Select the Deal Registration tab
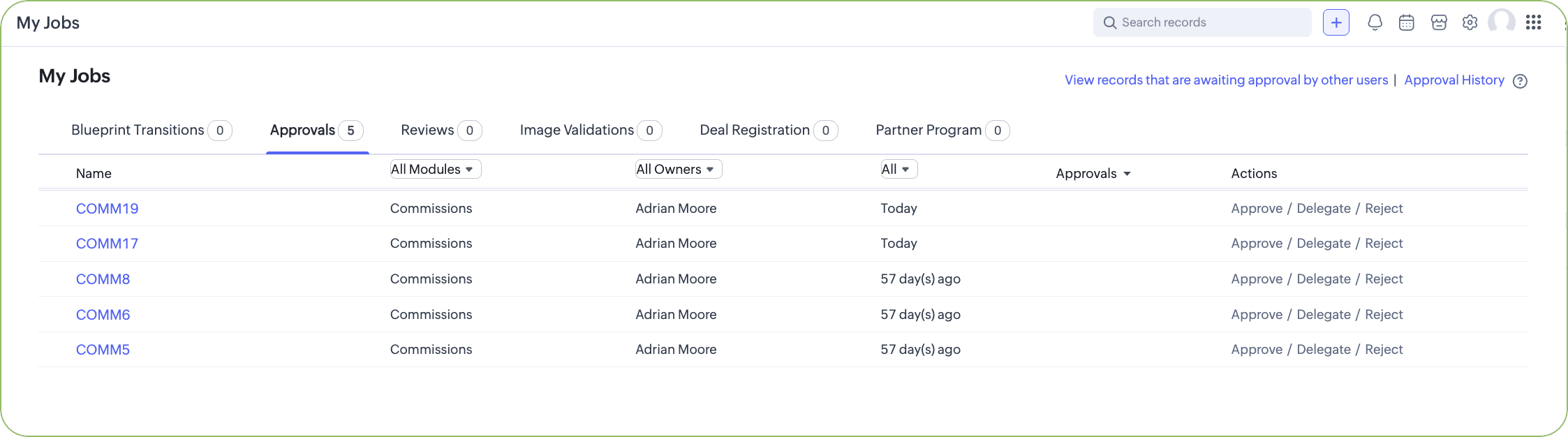 769,130
